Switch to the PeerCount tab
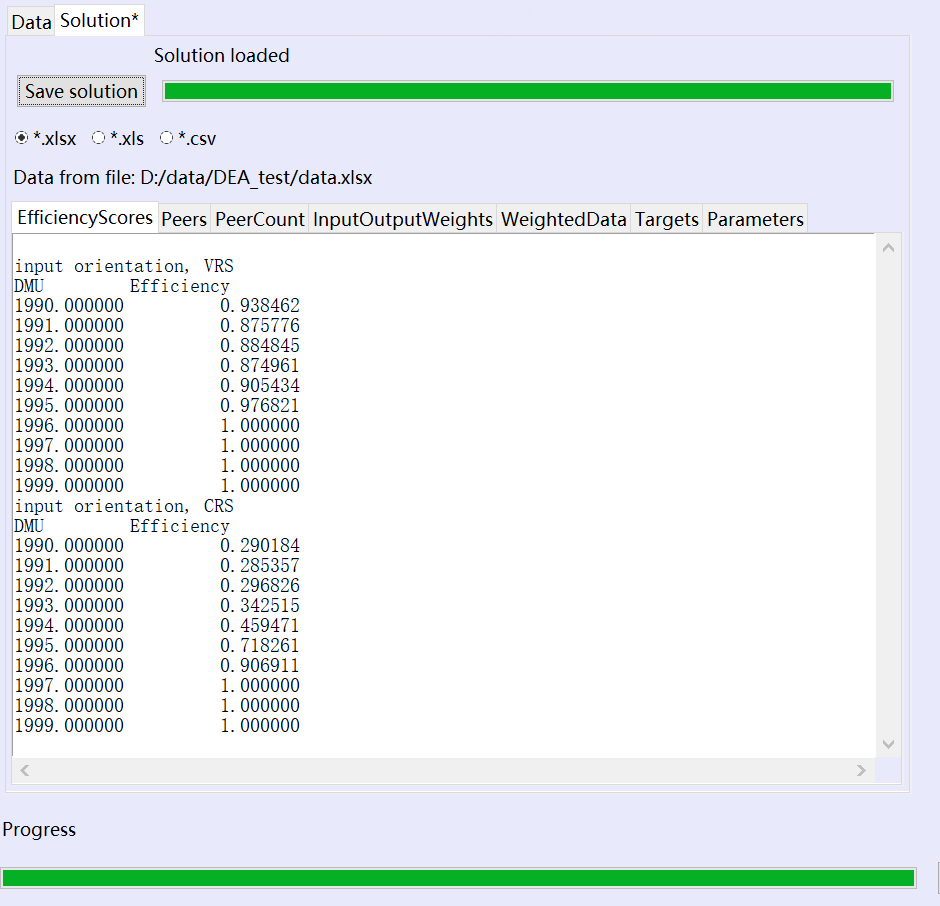Screen dimensions: 940x906 (x=260, y=219)
